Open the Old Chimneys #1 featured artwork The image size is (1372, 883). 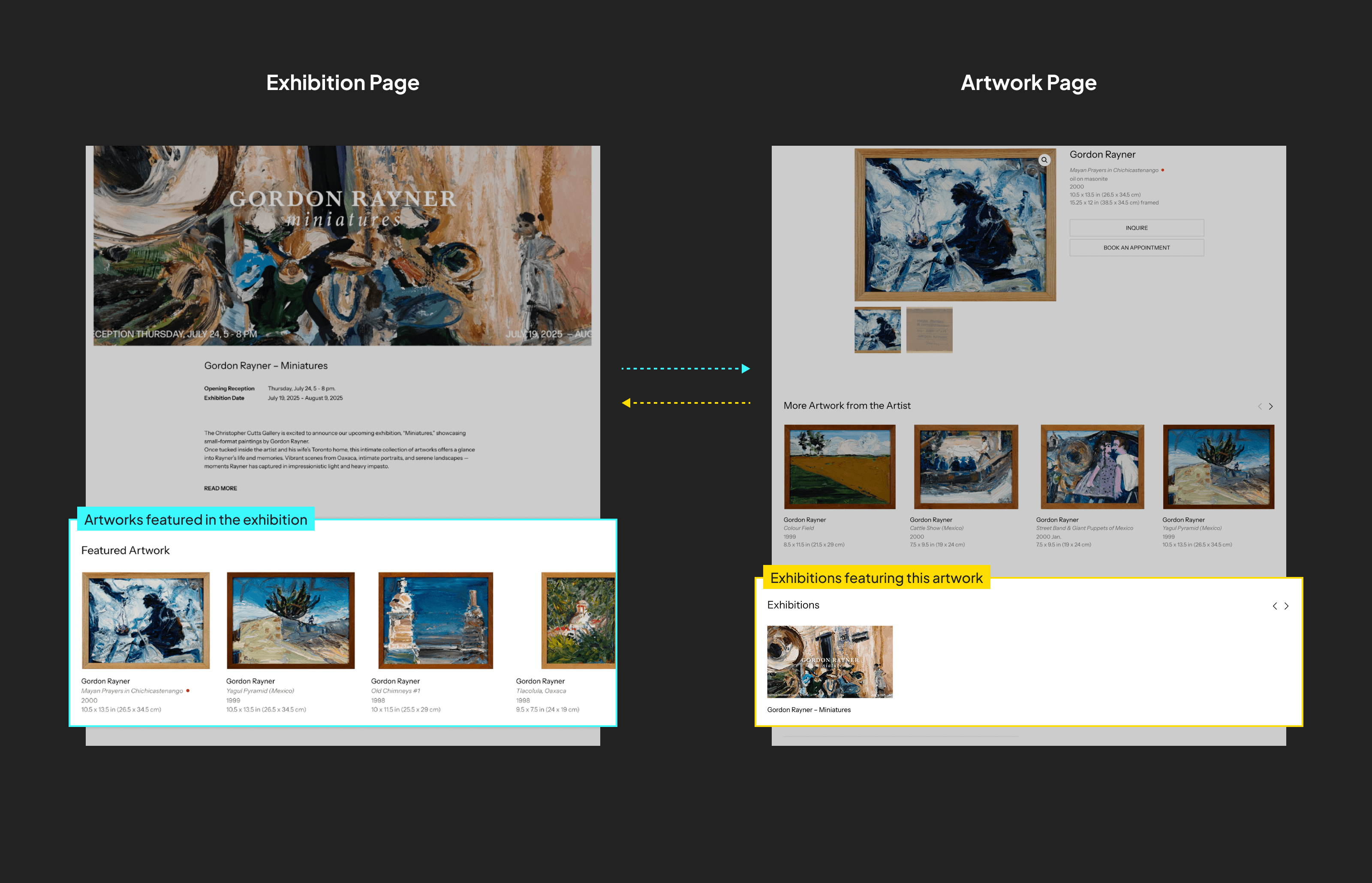[x=435, y=620]
